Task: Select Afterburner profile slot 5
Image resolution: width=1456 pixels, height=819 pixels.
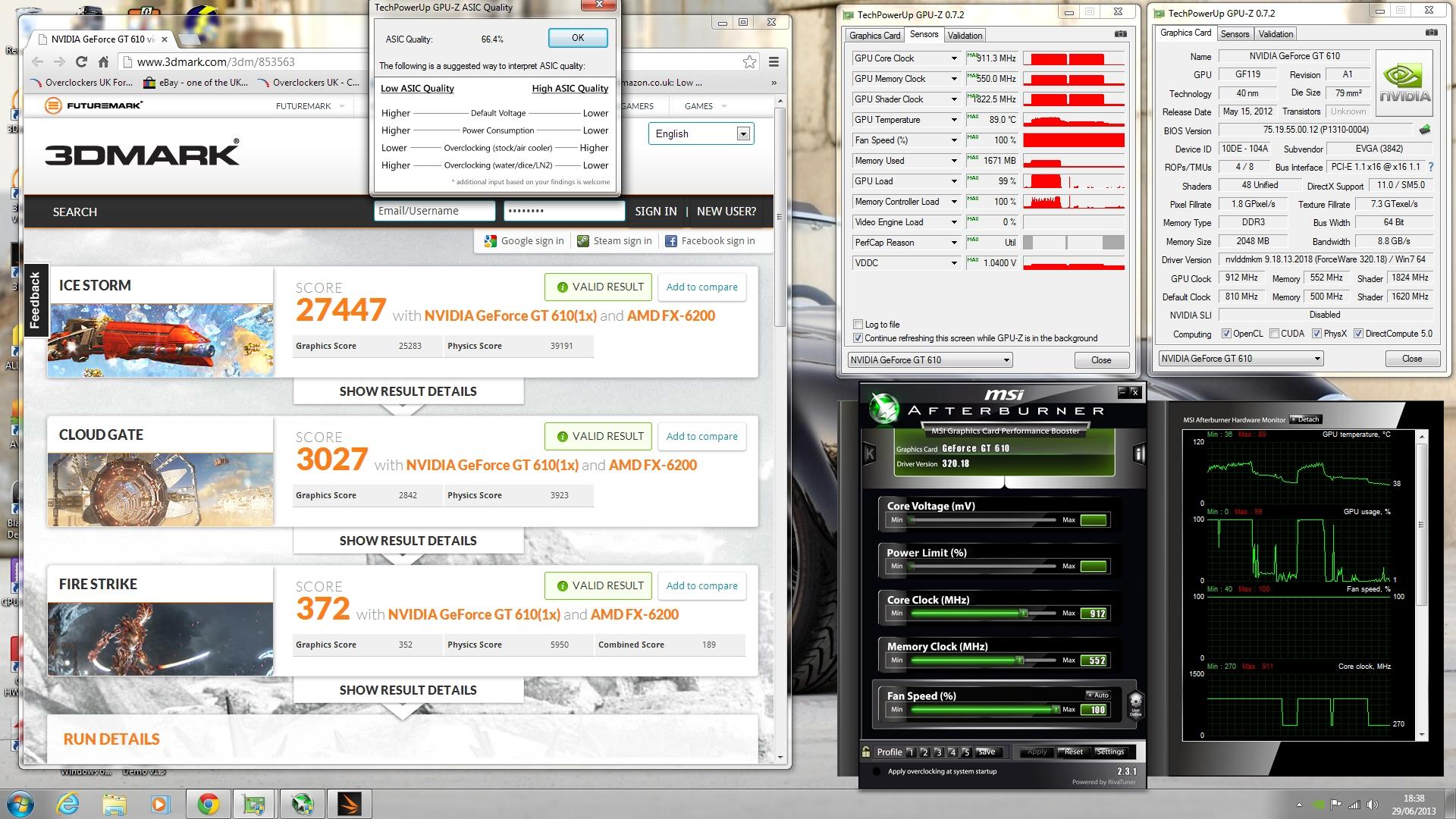Action: (966, 752)
